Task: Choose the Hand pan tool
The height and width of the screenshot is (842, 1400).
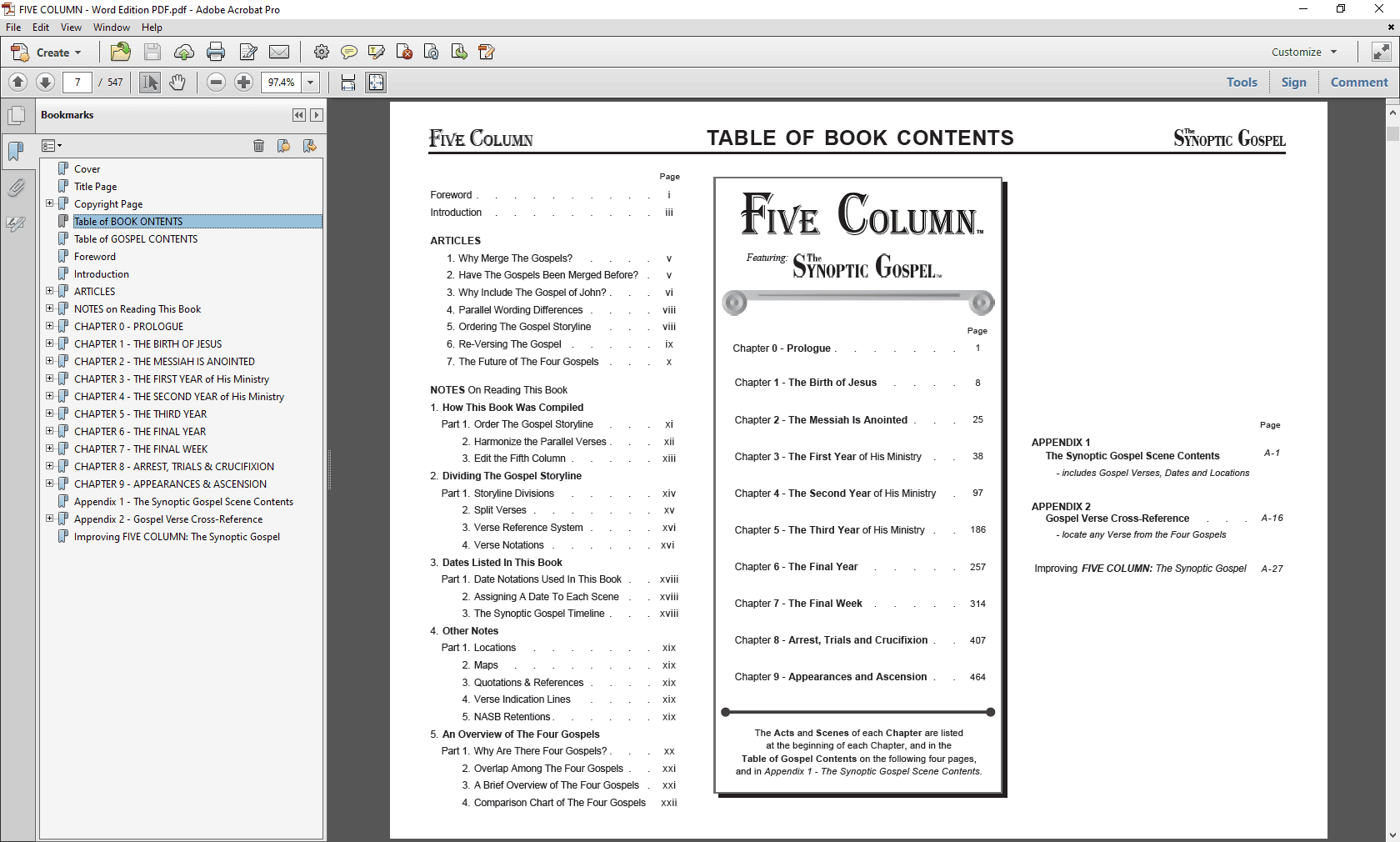Action: click(177, 82)
